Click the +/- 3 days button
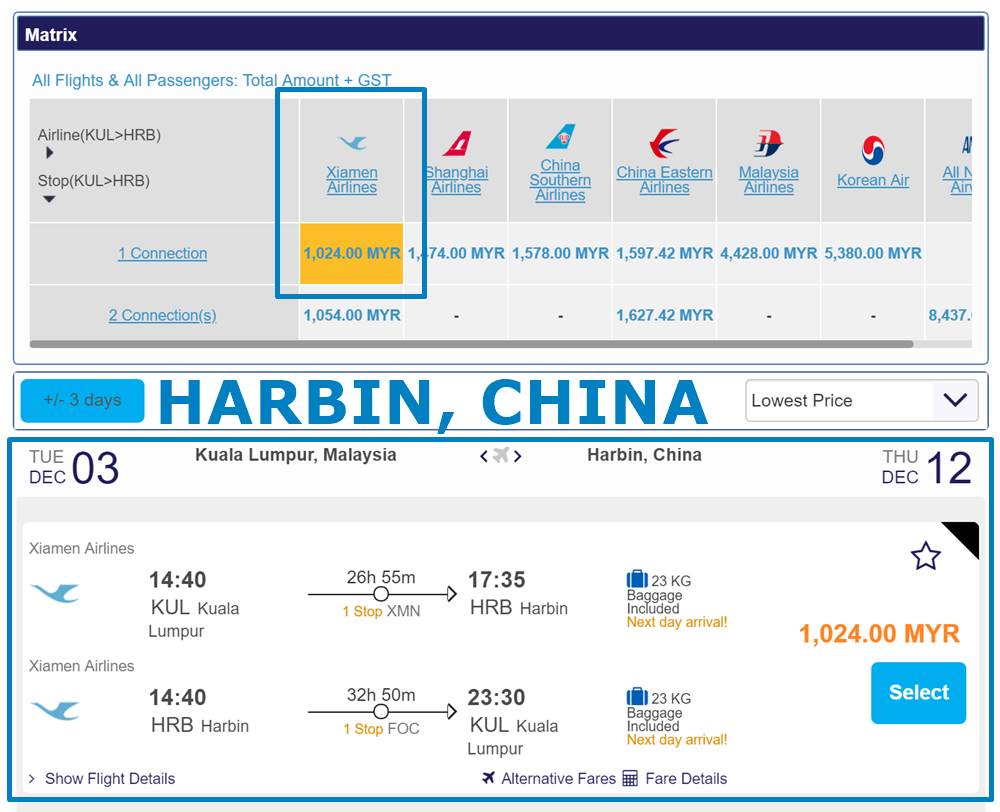 point(82,401)
